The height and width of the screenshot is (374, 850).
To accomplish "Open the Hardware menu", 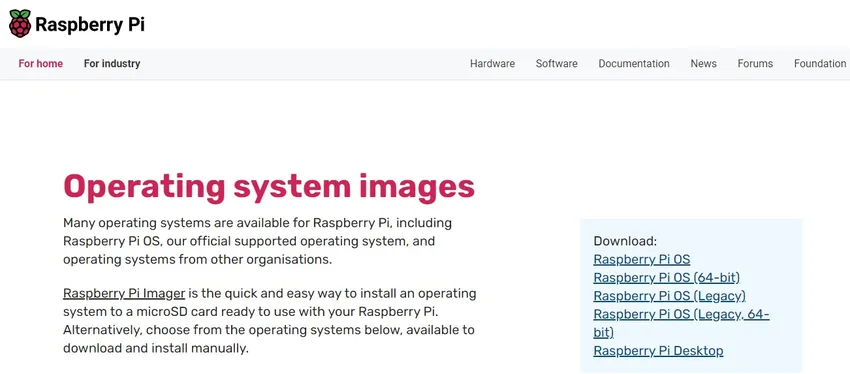I will (x=492, y=63).
